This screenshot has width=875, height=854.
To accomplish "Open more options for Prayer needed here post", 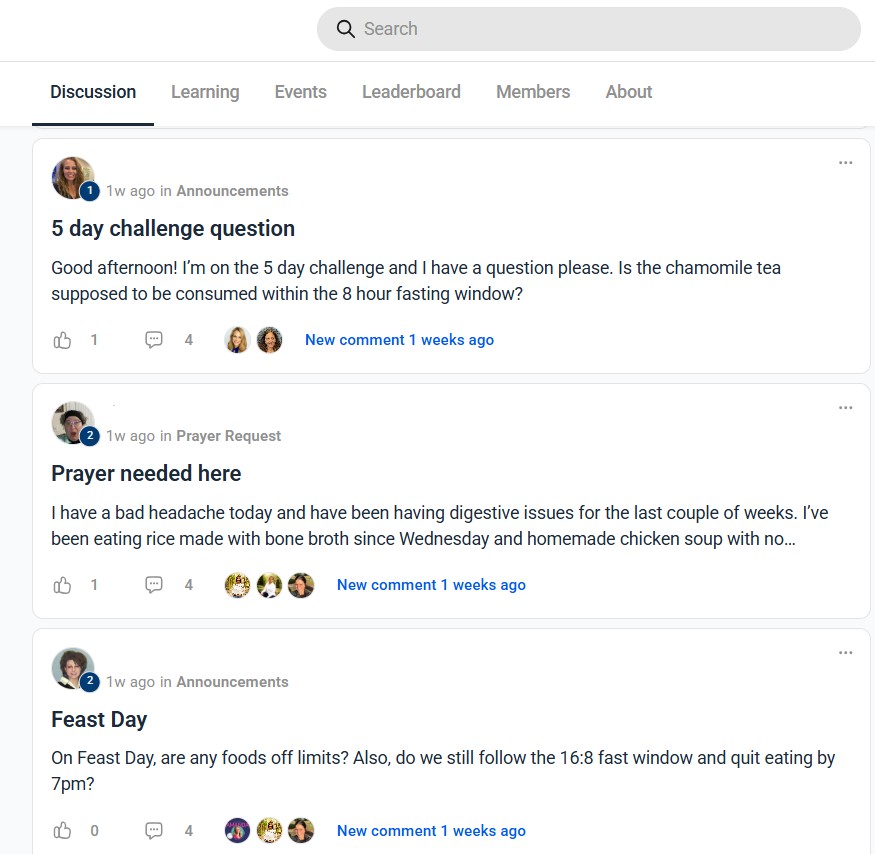I will point(846,408).
